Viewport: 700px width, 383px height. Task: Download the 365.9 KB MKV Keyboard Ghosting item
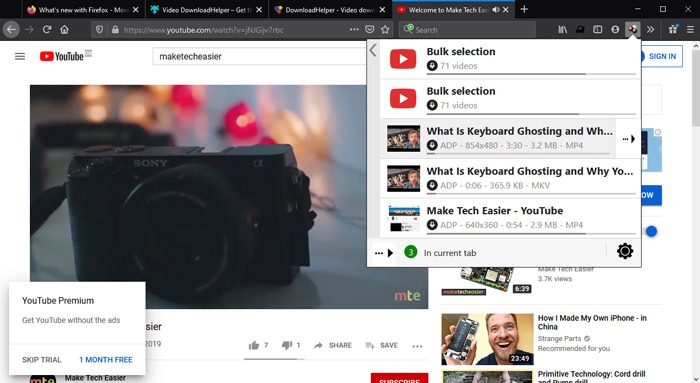[x=432, y=185]
